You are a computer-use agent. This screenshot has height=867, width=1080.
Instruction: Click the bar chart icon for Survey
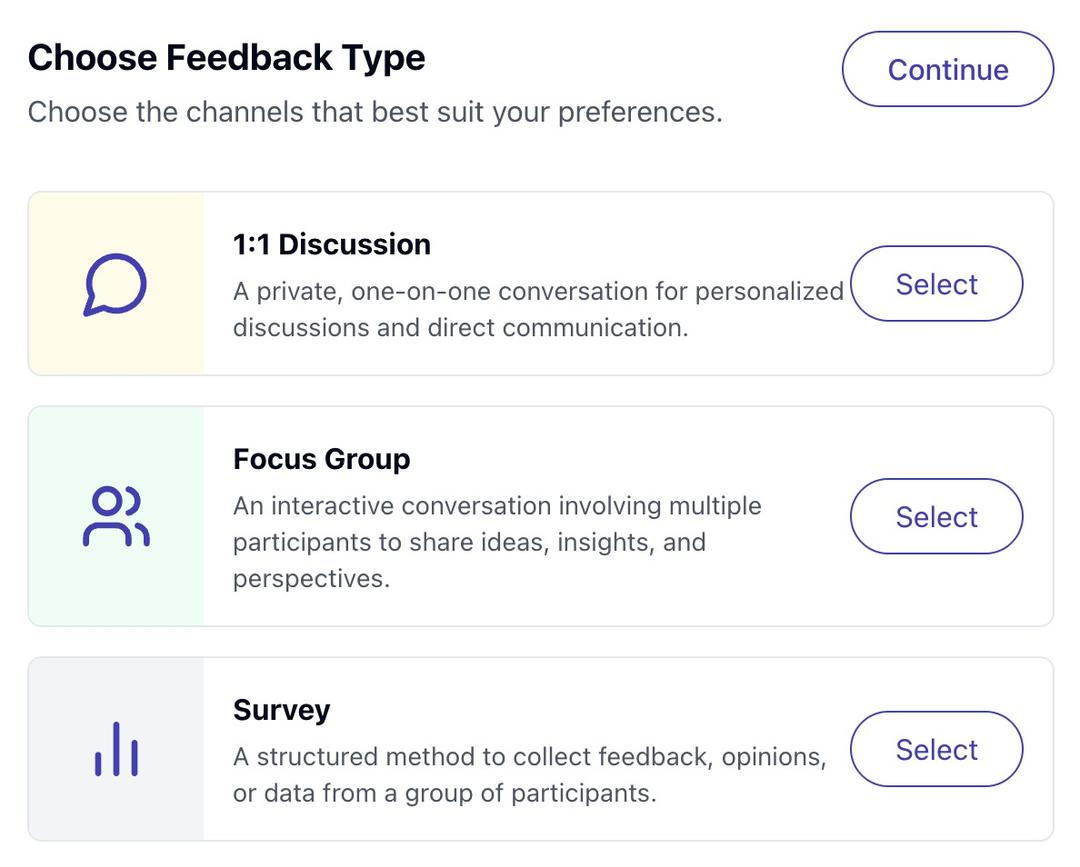[116, 749]
